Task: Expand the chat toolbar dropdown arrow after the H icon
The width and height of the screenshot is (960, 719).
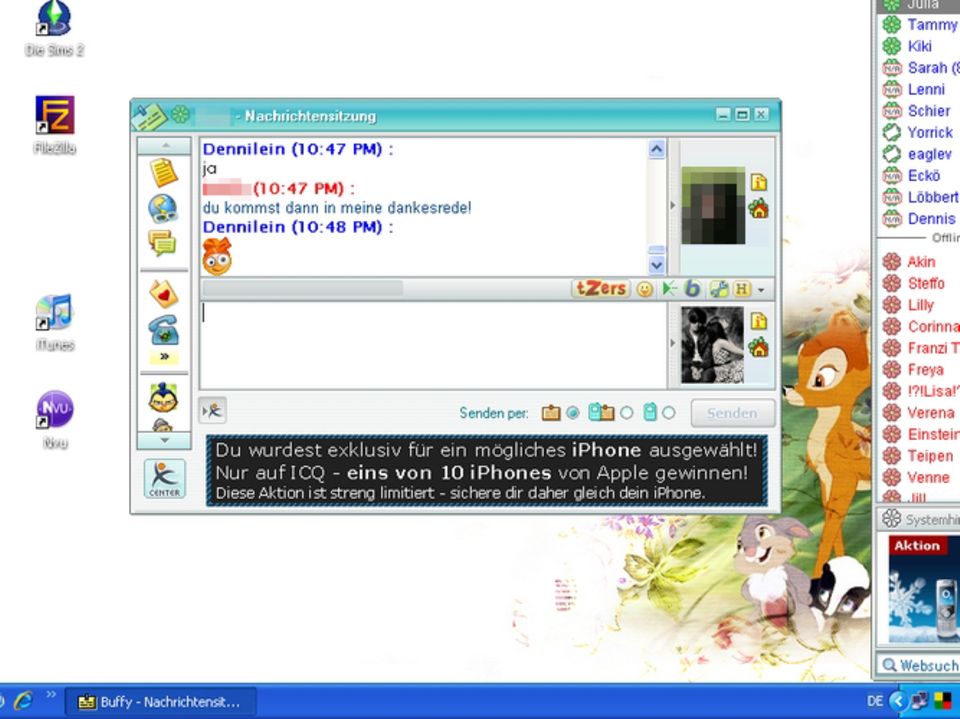Action: [761, 290]
